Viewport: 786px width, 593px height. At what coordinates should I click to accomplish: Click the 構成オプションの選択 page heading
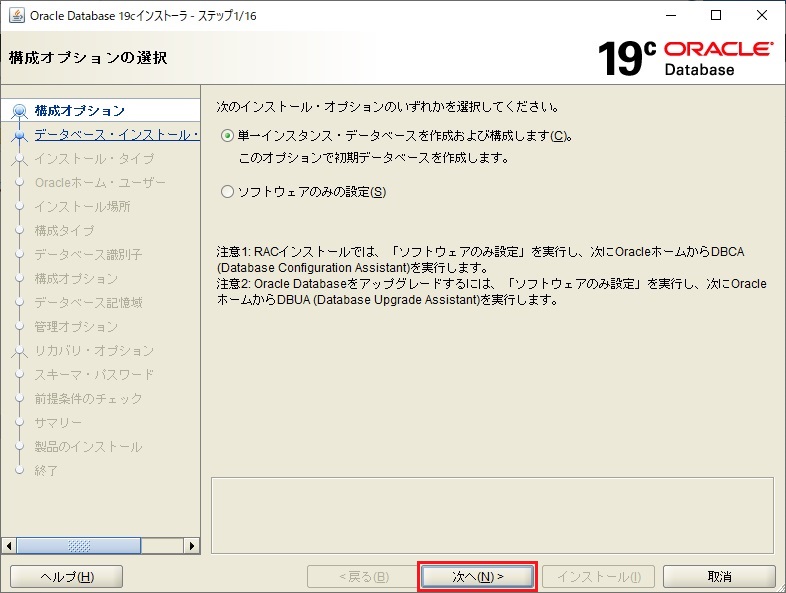(x=88, y=58)
